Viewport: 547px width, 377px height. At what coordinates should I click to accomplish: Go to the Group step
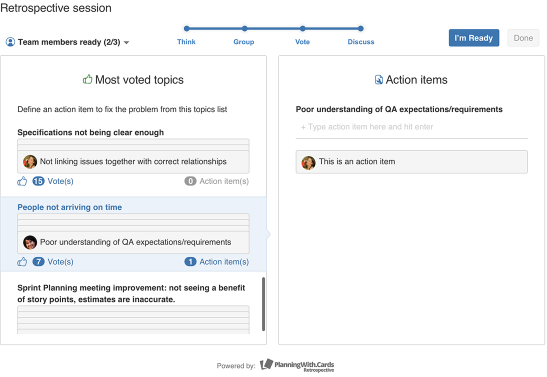tap(244, 42)
